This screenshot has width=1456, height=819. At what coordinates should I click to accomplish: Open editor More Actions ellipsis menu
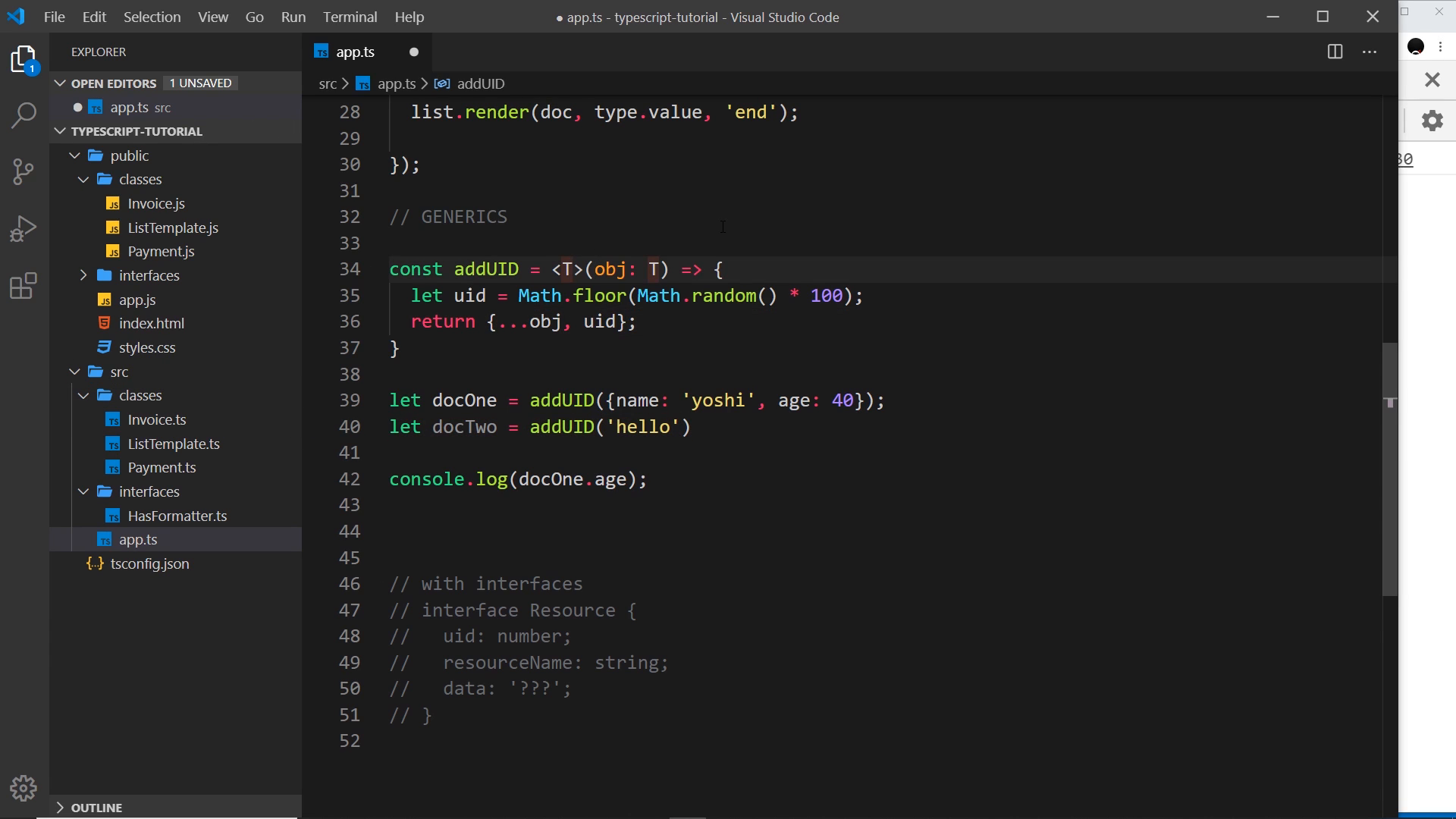click(x=1370, y=52)
